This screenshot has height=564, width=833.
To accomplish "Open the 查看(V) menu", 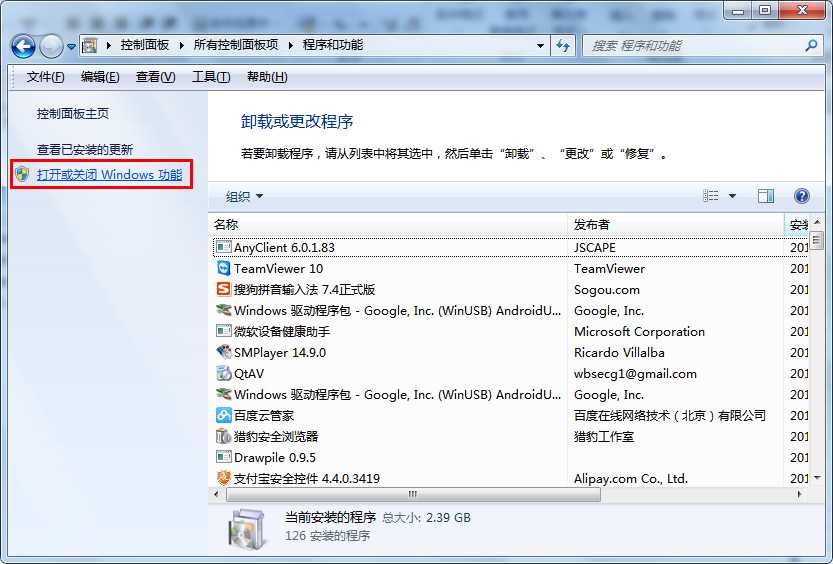I will pos(155,77).
